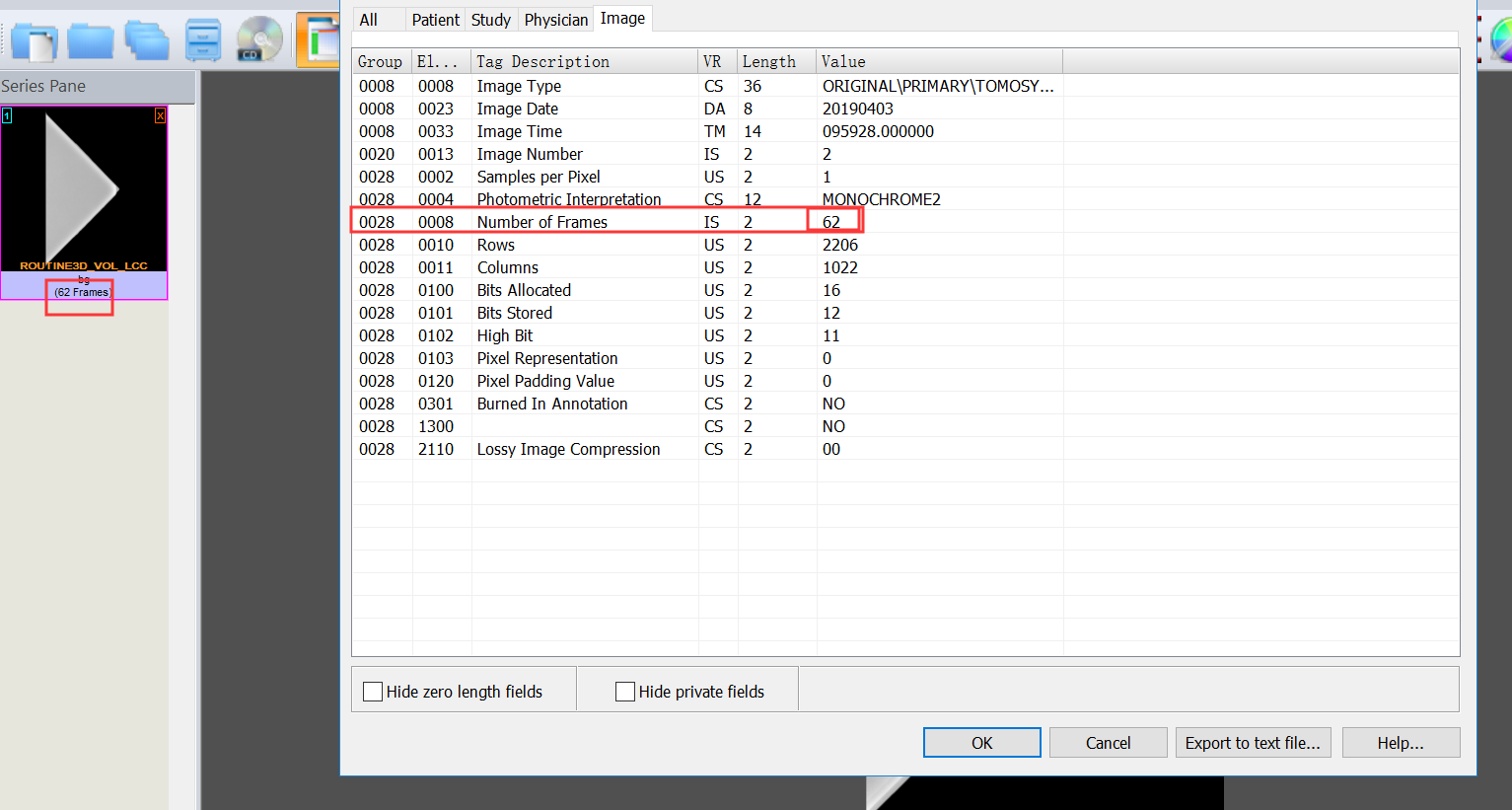Select the Samples per Pixel row
Screen dimensions: 1512x810
pyautogui.click(x=905, y=177)
